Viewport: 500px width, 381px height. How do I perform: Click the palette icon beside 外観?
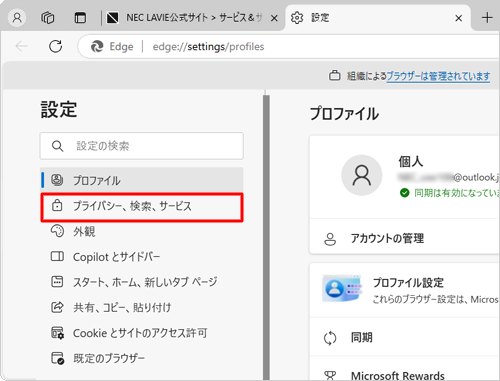[x=57, y=231]
